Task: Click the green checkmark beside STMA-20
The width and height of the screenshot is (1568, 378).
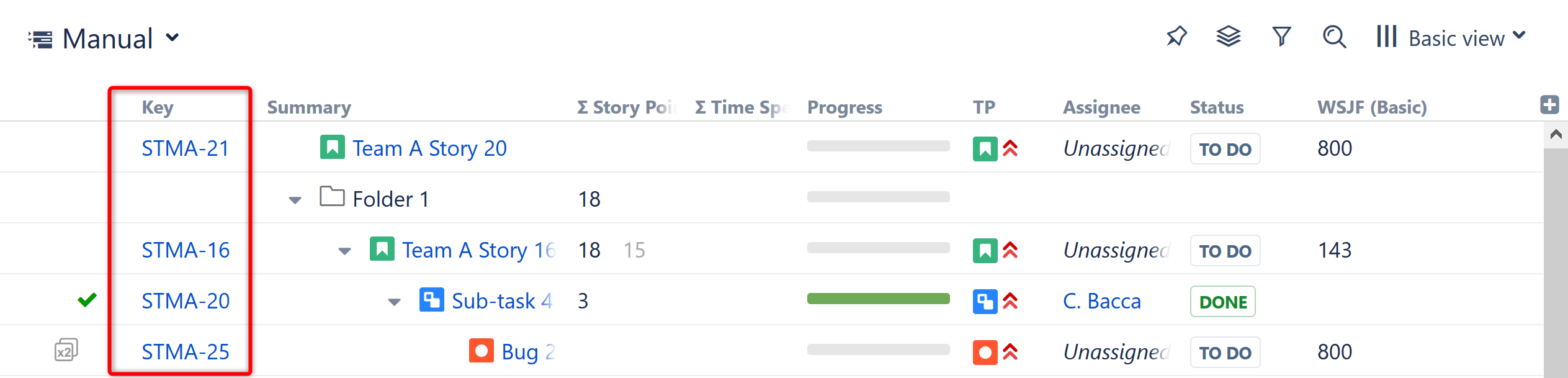Action: [87, 300]
